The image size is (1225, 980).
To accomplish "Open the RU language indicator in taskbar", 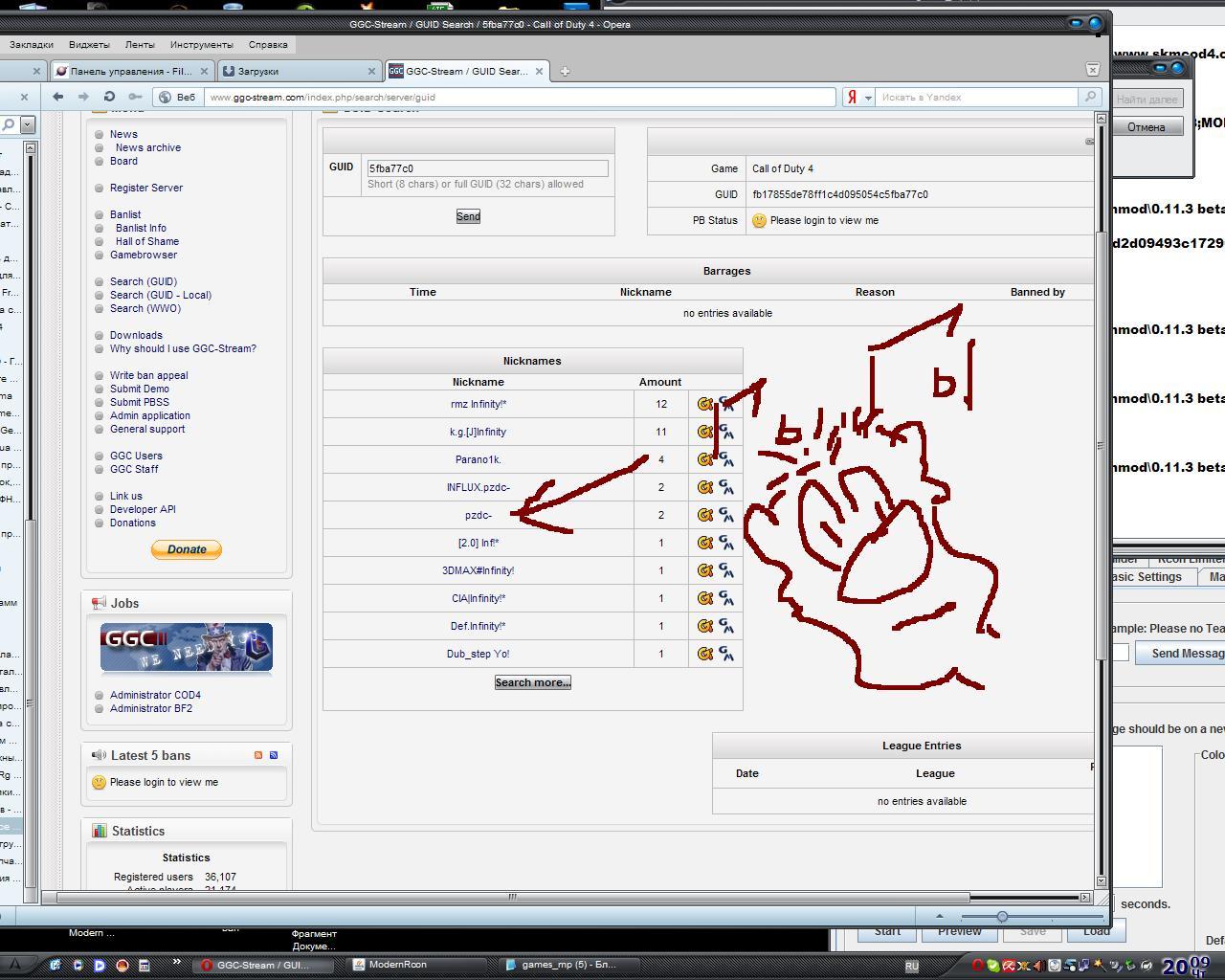I will point(911,966).
